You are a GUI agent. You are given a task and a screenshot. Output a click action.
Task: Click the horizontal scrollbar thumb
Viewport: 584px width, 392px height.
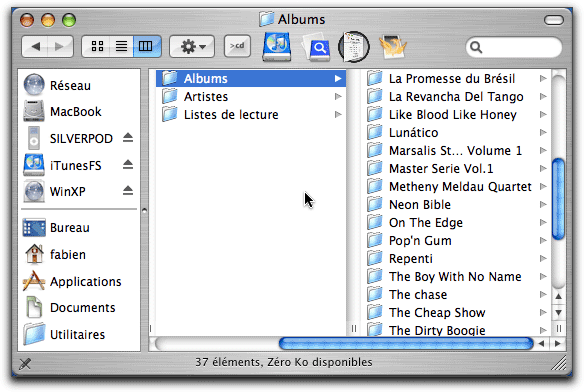(406, 343)
